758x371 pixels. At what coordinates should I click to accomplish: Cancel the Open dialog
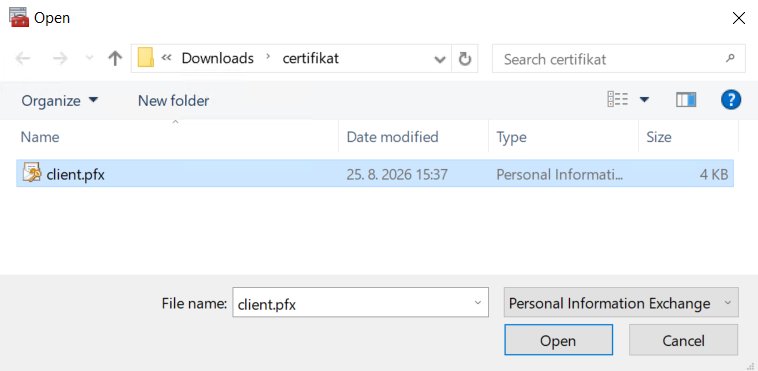coord(683,341)
